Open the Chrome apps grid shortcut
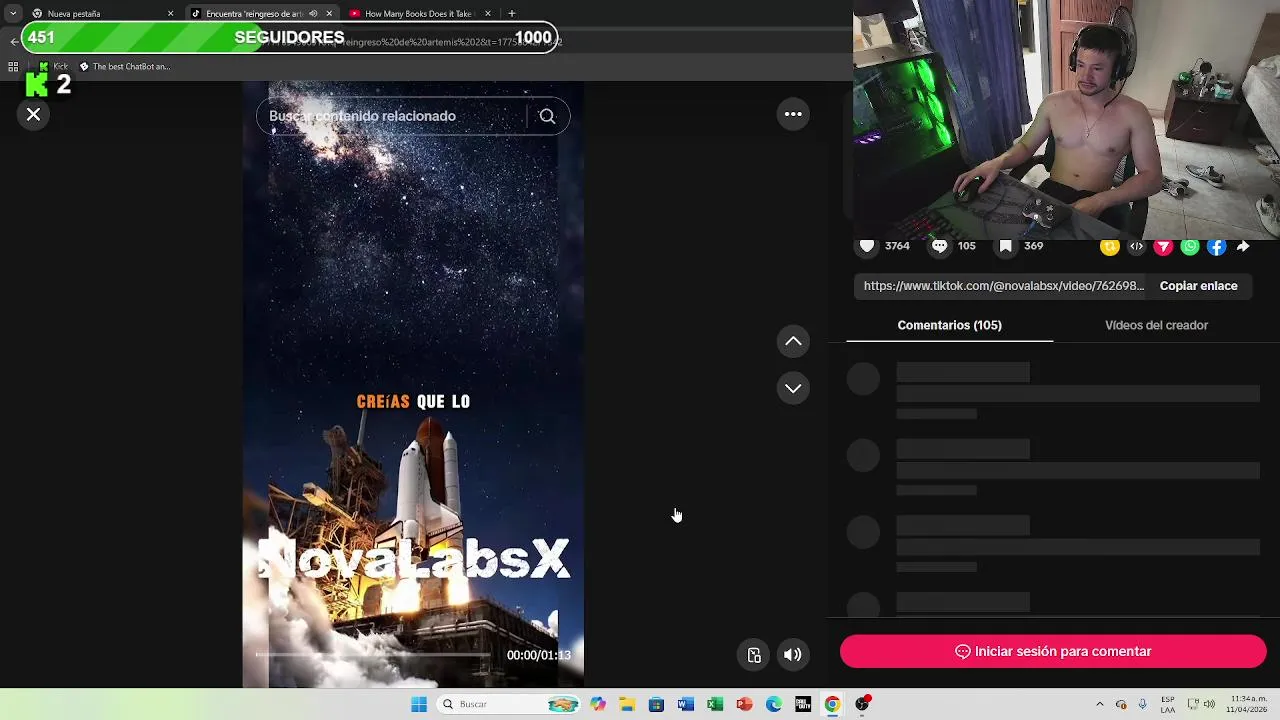This screenshot has height=720, width=1280. click(13, 67)
